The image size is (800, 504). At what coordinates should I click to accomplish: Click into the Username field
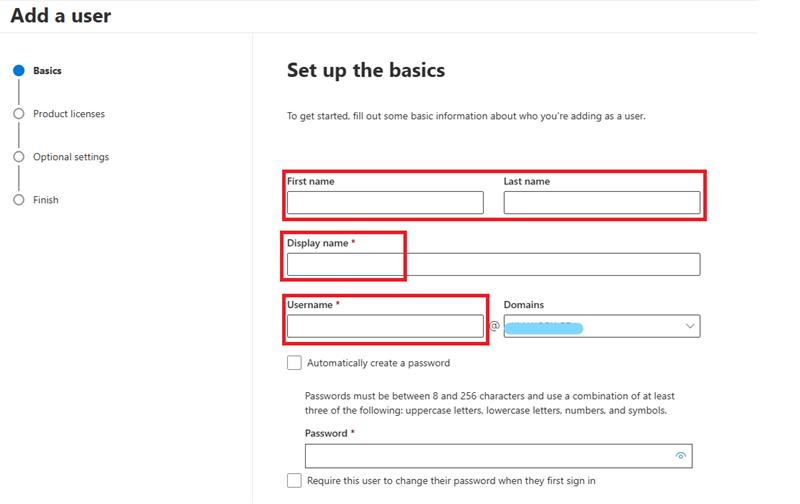[385, 326]
